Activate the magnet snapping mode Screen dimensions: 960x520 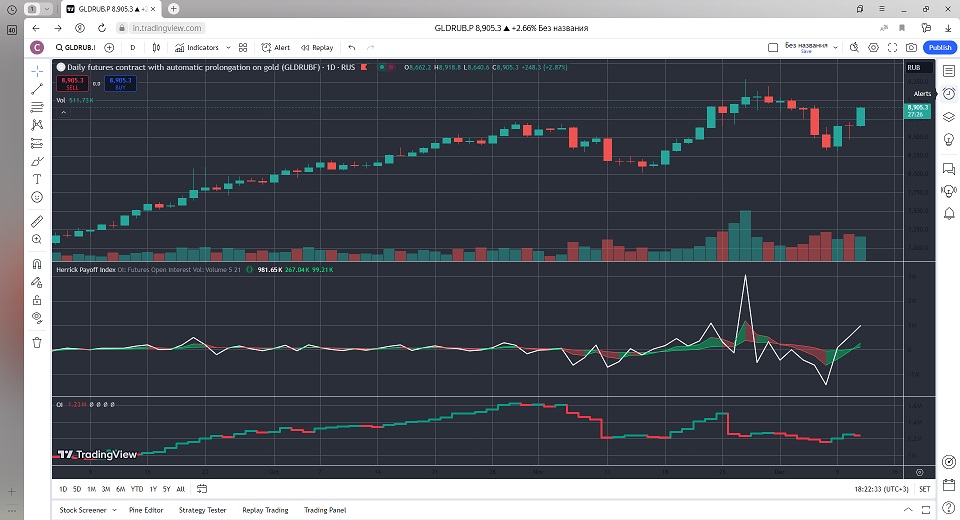point(37,264)
